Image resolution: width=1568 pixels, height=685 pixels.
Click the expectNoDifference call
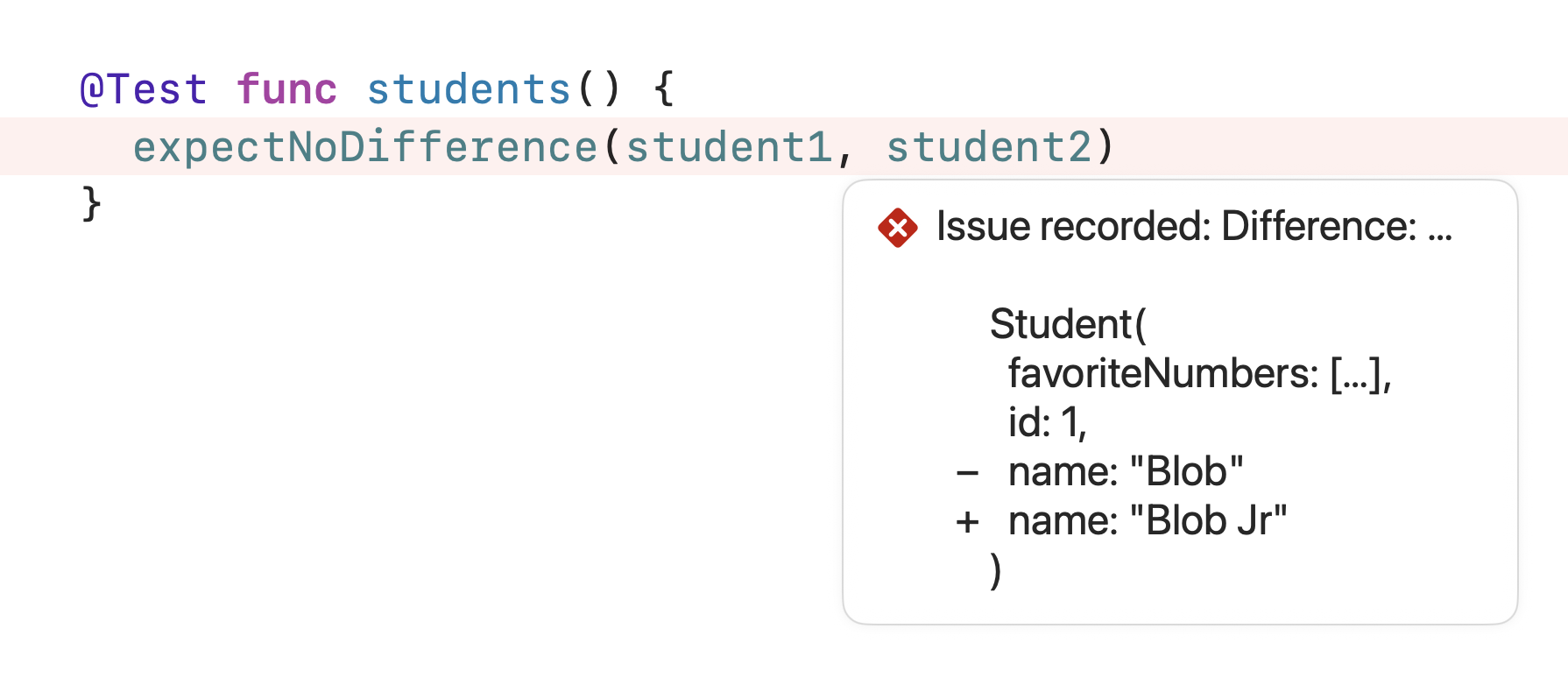[x=365, y=147]
